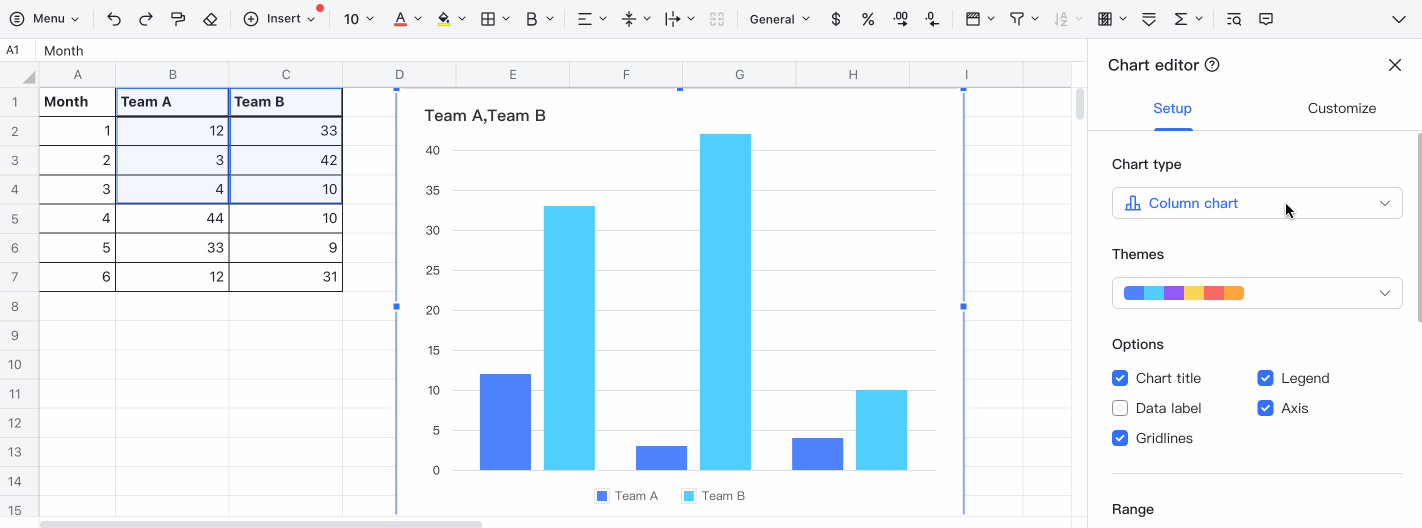Uncheck the Axis option
The width and height of the screenshot is (1422, 528).
1265,408
